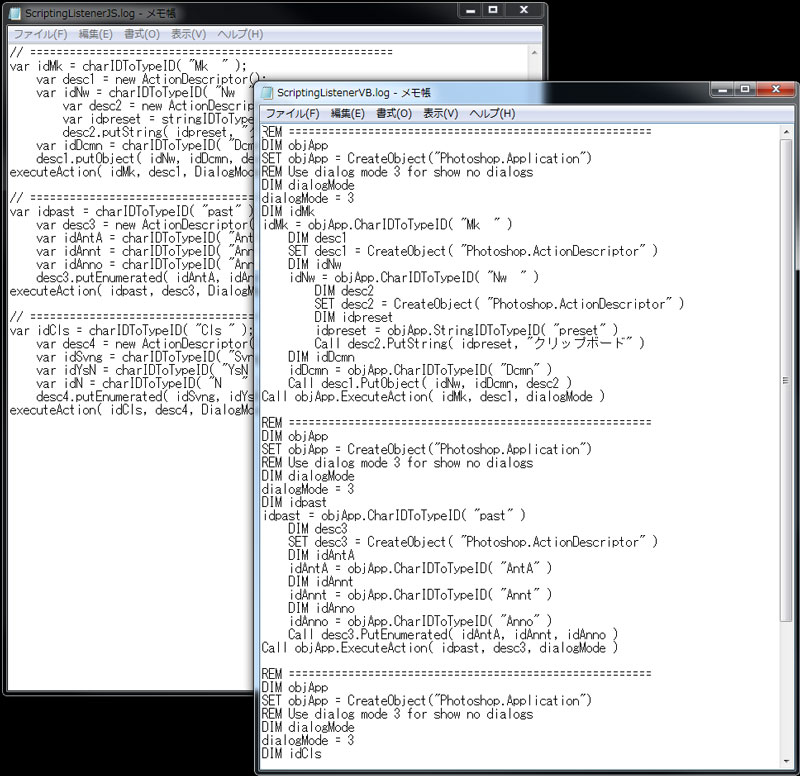Open 表示(V) menu in ScriptingListenerJS.log window
The image size is (800, 776).
tap(188, 34)
